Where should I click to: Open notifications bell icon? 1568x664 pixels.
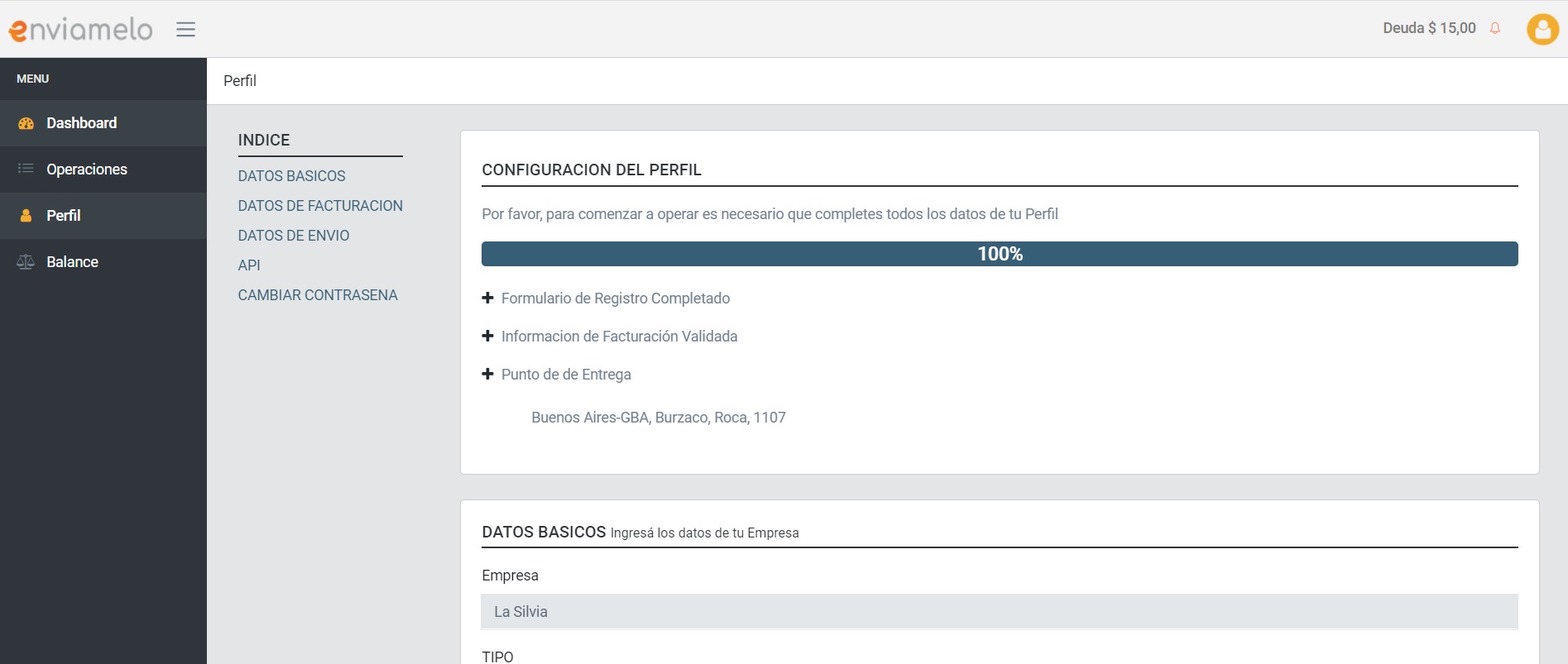pyautogui.click(x=1494, y=28)
